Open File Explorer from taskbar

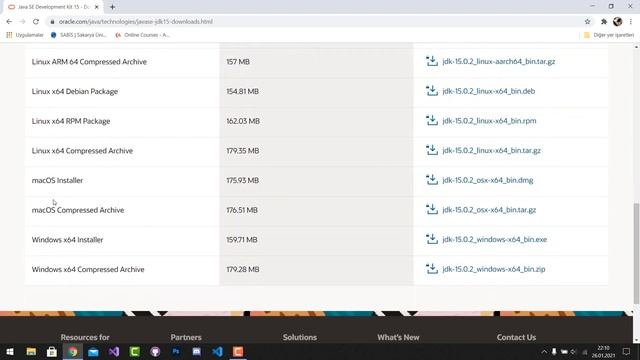point(31,351)
